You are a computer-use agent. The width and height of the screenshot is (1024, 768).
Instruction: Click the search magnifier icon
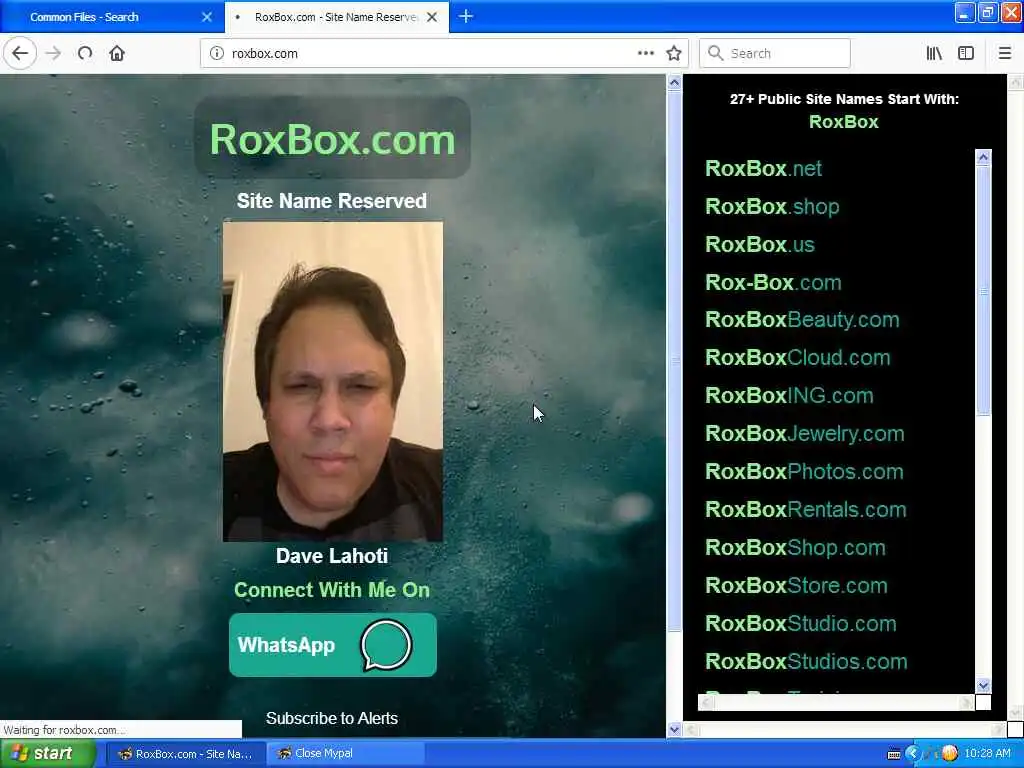click(x=716, y=53)
